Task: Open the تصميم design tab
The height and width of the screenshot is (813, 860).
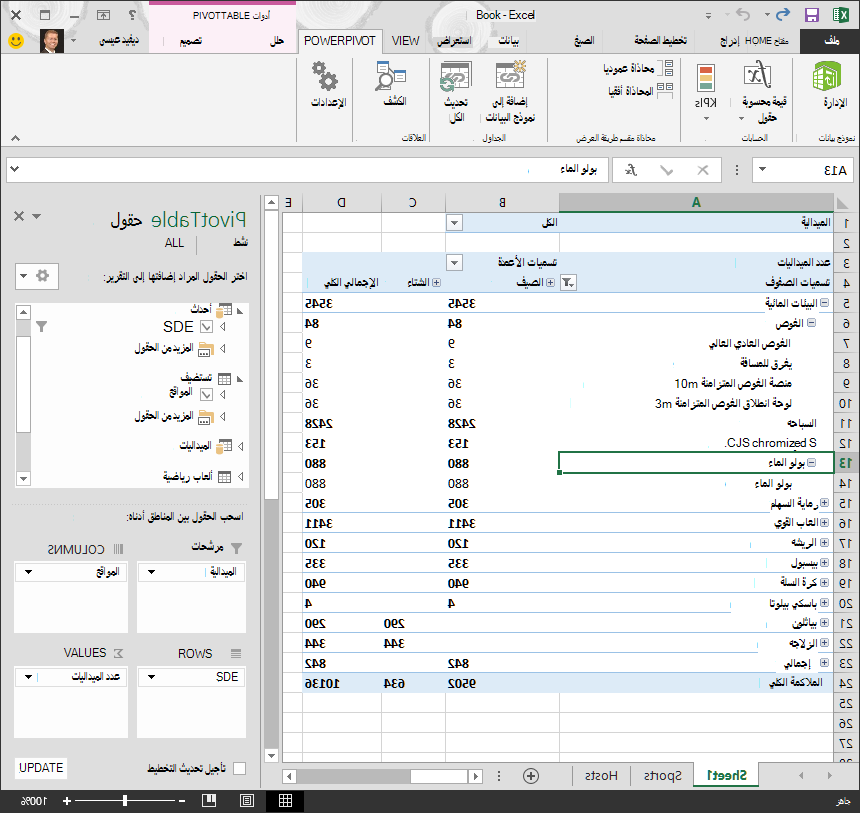Action: [190, 41]
